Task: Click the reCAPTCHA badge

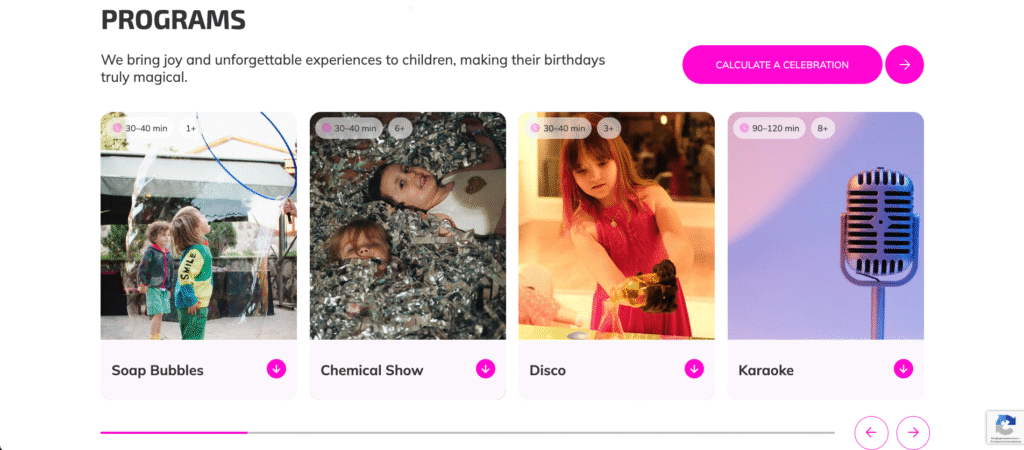Action: click(1005, 427)
